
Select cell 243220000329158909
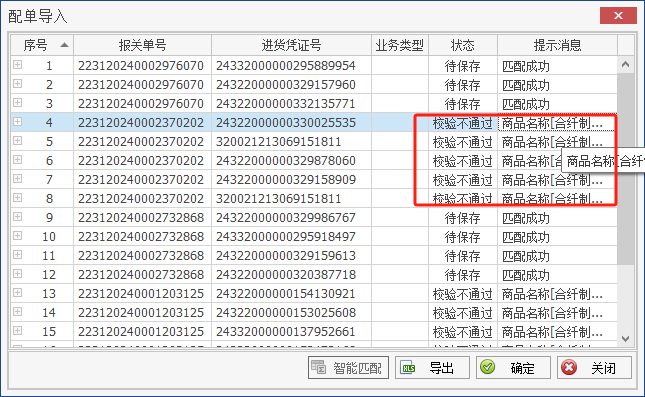point(291,180)
